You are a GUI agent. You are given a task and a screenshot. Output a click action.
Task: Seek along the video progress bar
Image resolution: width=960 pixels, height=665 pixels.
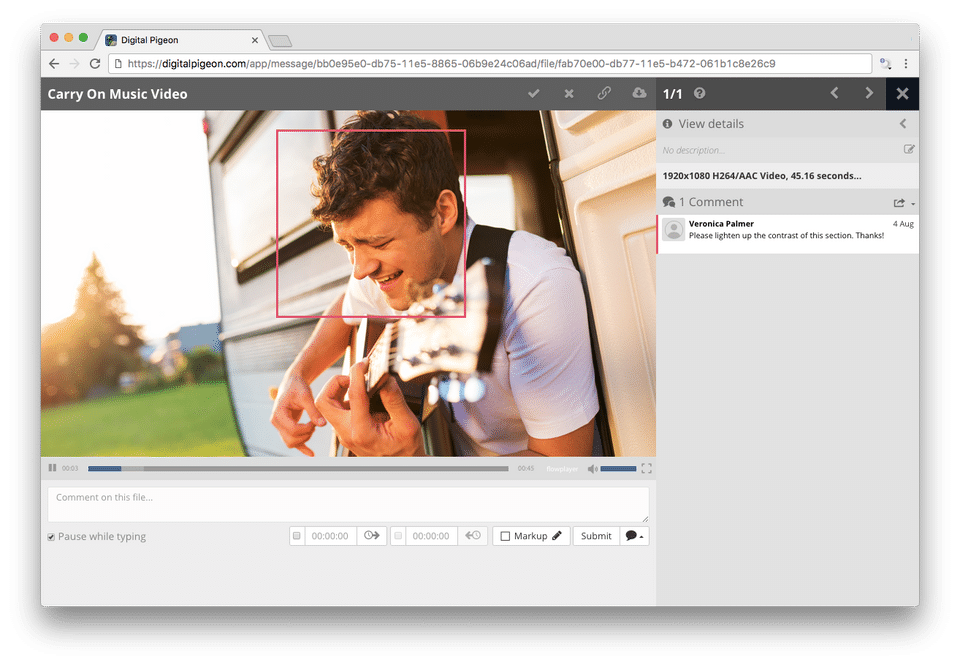[298, 468]
